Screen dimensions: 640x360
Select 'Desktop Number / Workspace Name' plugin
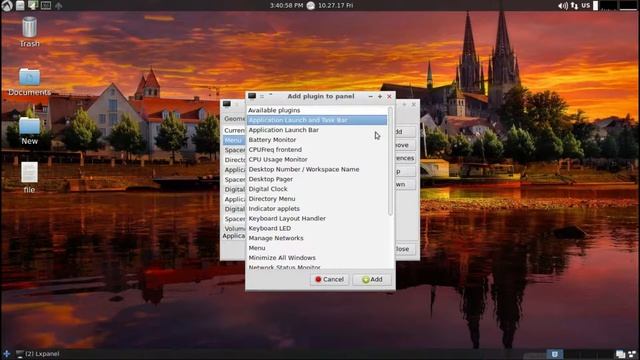[x=317, y=169]
